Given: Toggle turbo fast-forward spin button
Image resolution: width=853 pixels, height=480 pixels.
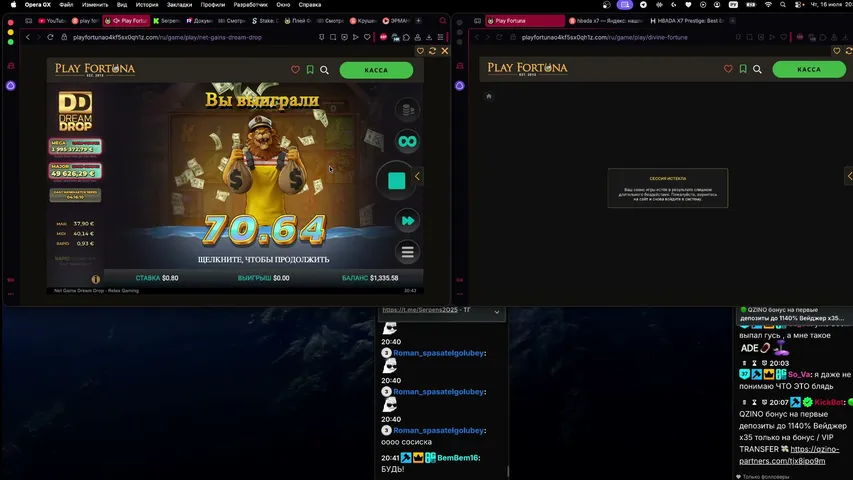Looking at the screenshot, I should point(407,220).
